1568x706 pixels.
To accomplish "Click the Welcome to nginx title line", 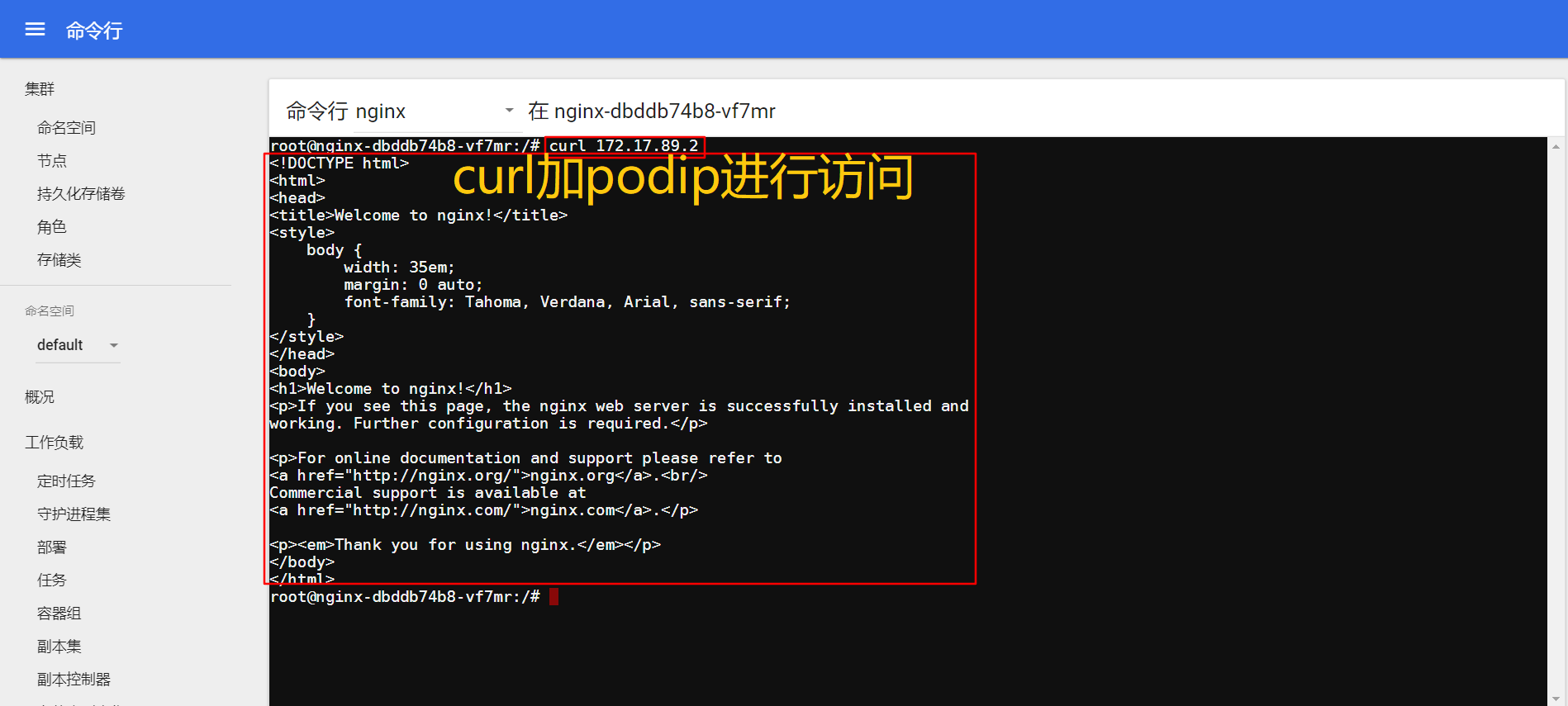I will coord(419,216).
